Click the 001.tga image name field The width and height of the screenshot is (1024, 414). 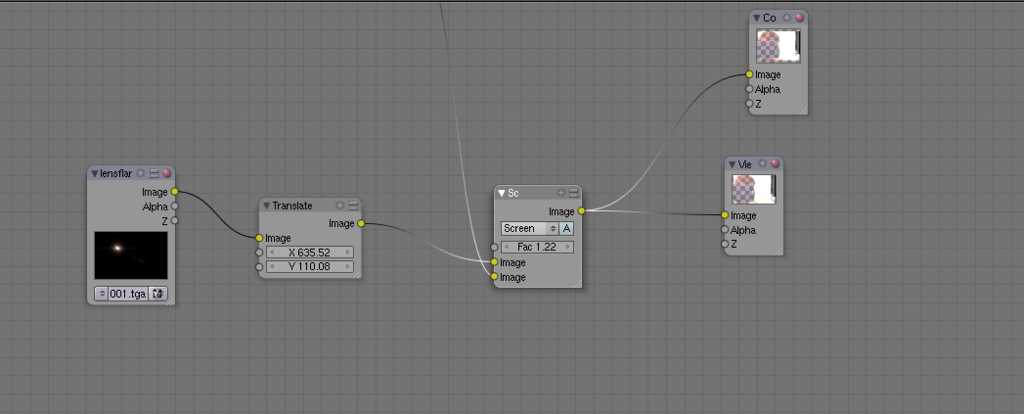click(129, 293)
